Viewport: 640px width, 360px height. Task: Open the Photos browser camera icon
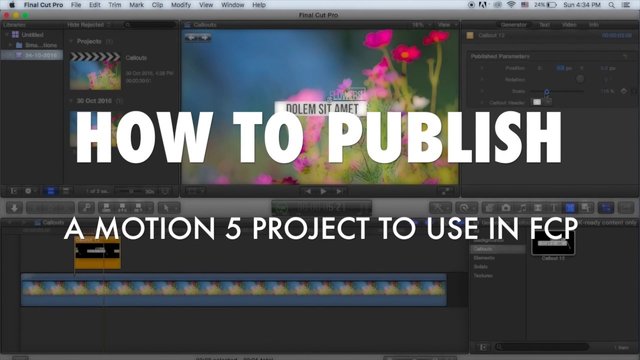(x=506, y=208)
